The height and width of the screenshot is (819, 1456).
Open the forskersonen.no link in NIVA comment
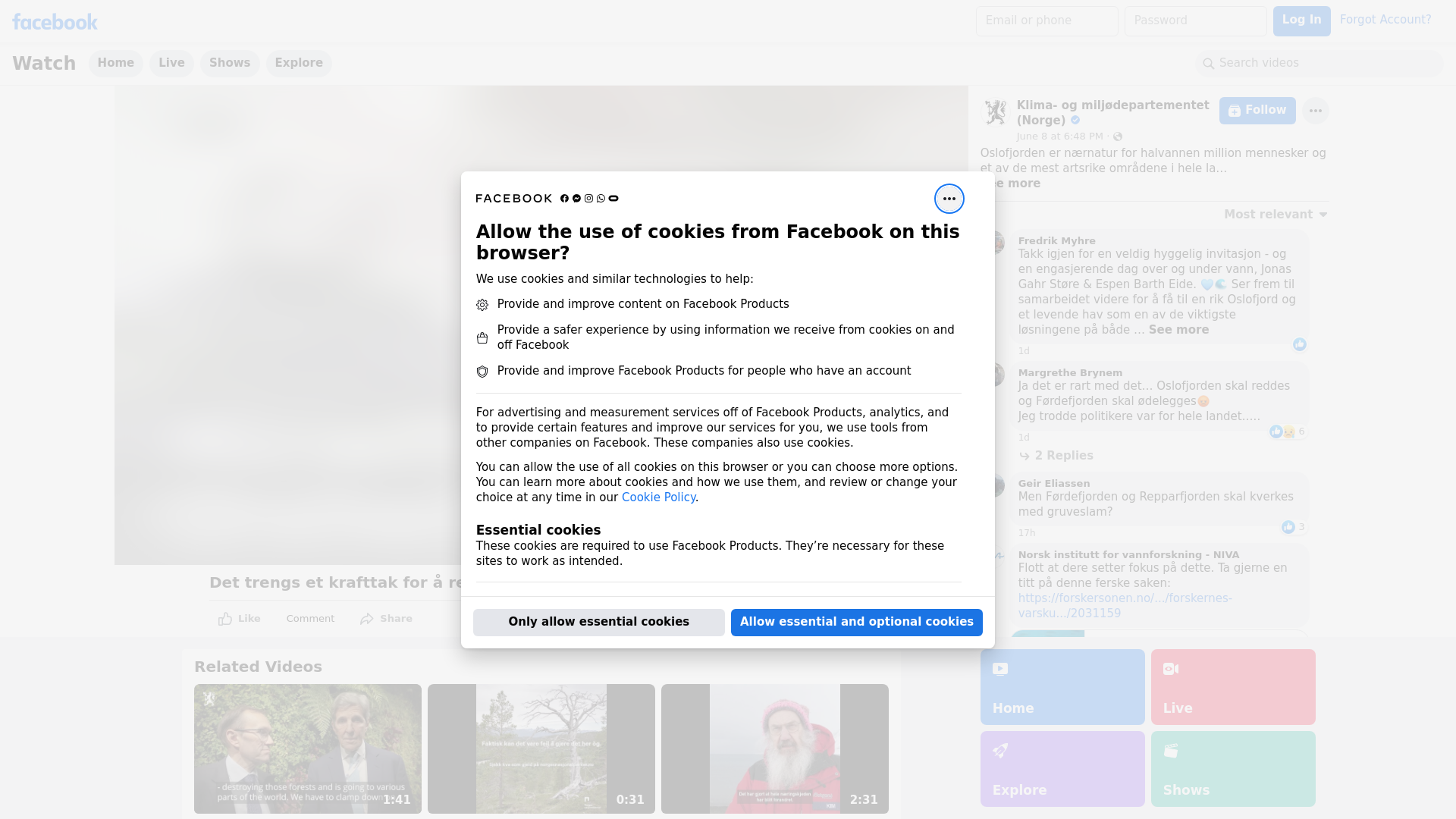[1125, 606]
